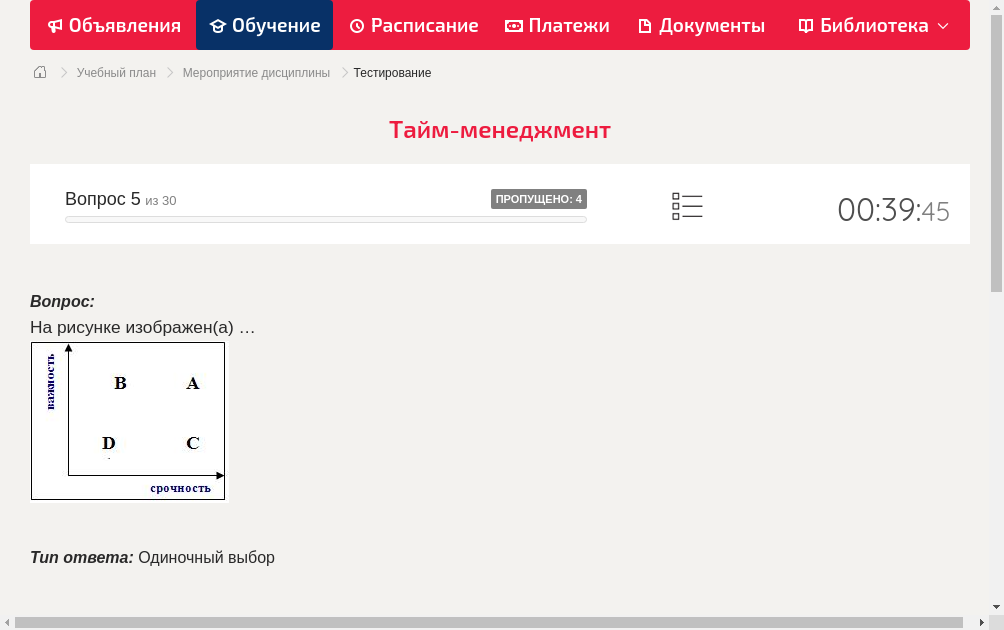Click the countdown timer 00:39:45
The width and height of the screenshot is (1004, 630).
(x=893, y=209)
